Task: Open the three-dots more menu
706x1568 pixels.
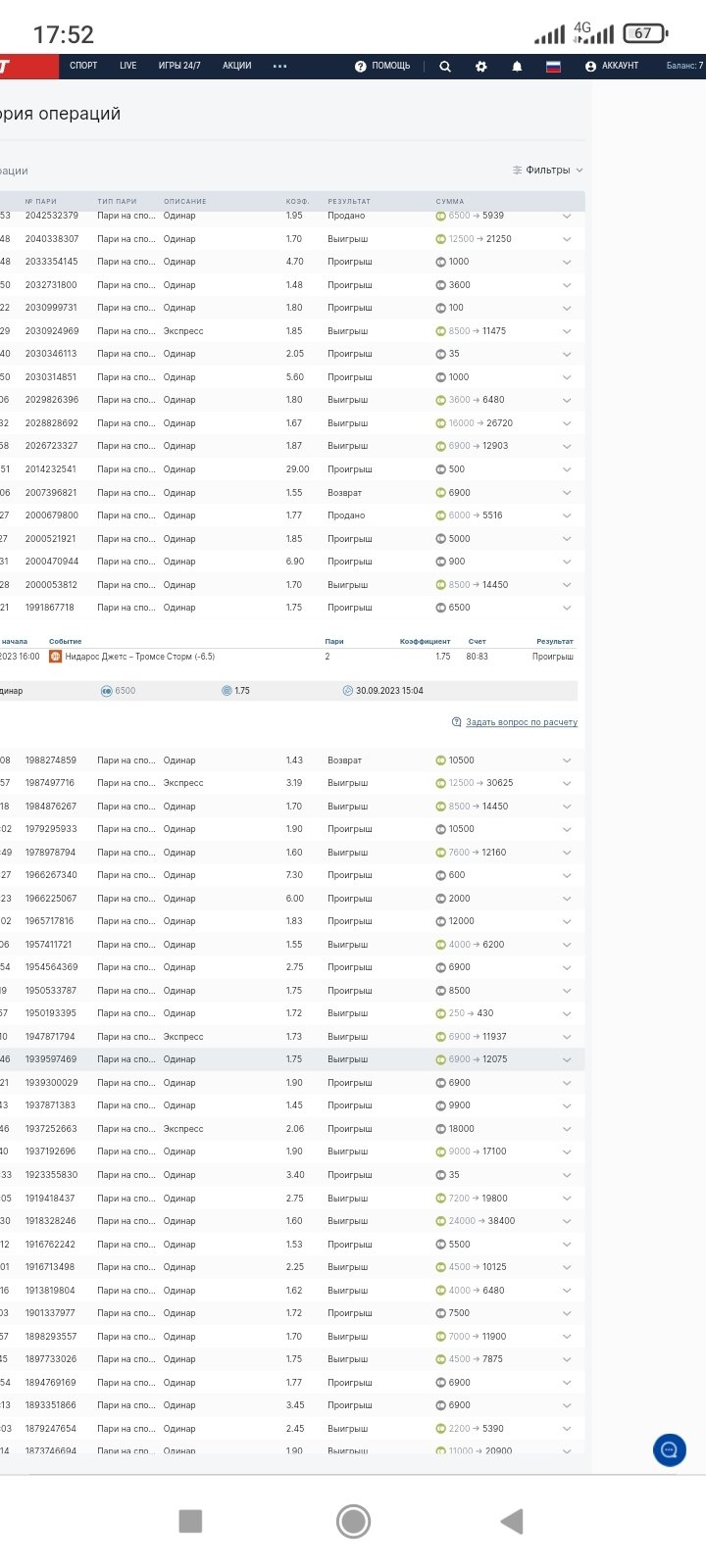Action: point(280,67)
